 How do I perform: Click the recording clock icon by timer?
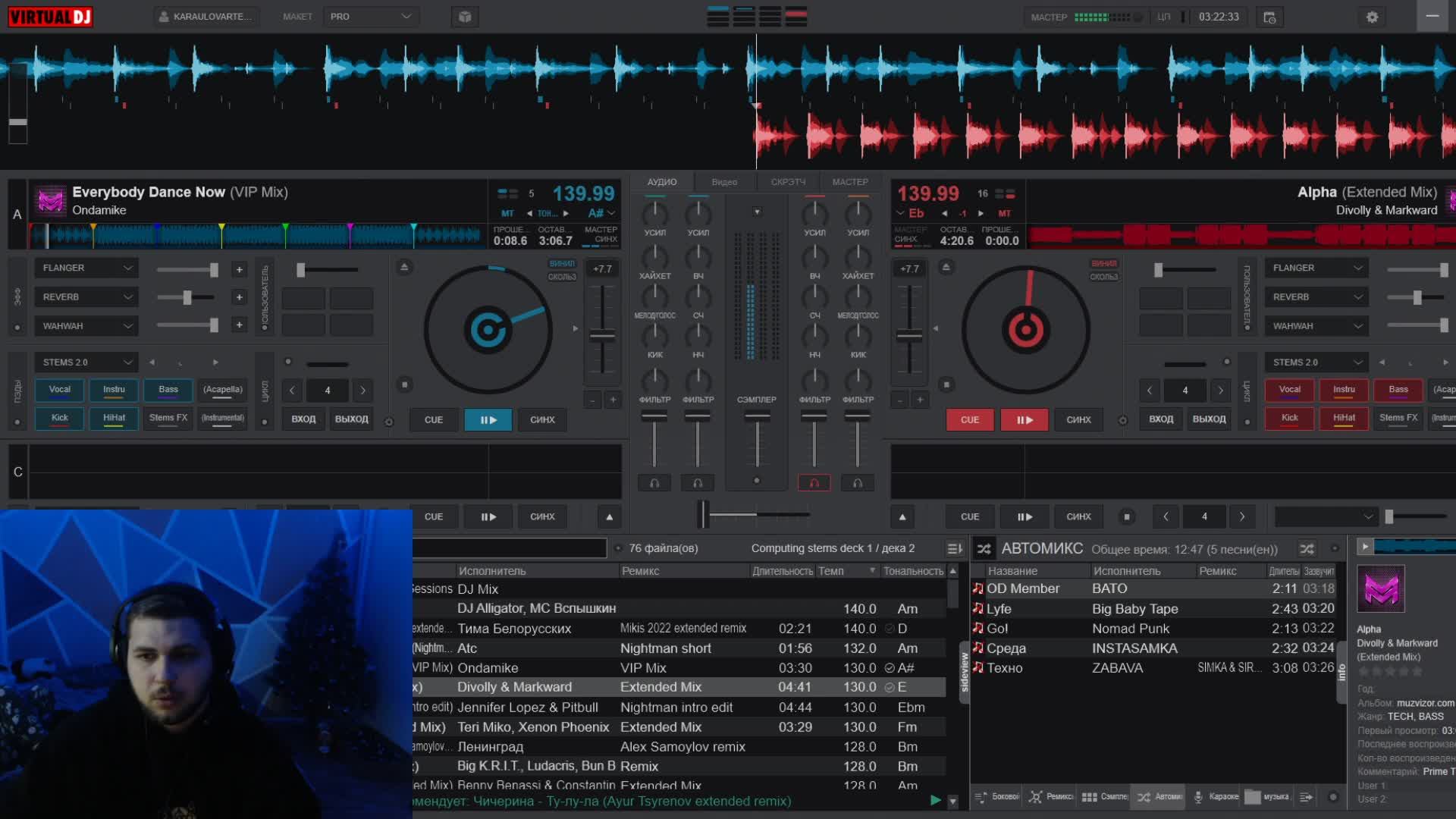click(x=1269, y=17)
